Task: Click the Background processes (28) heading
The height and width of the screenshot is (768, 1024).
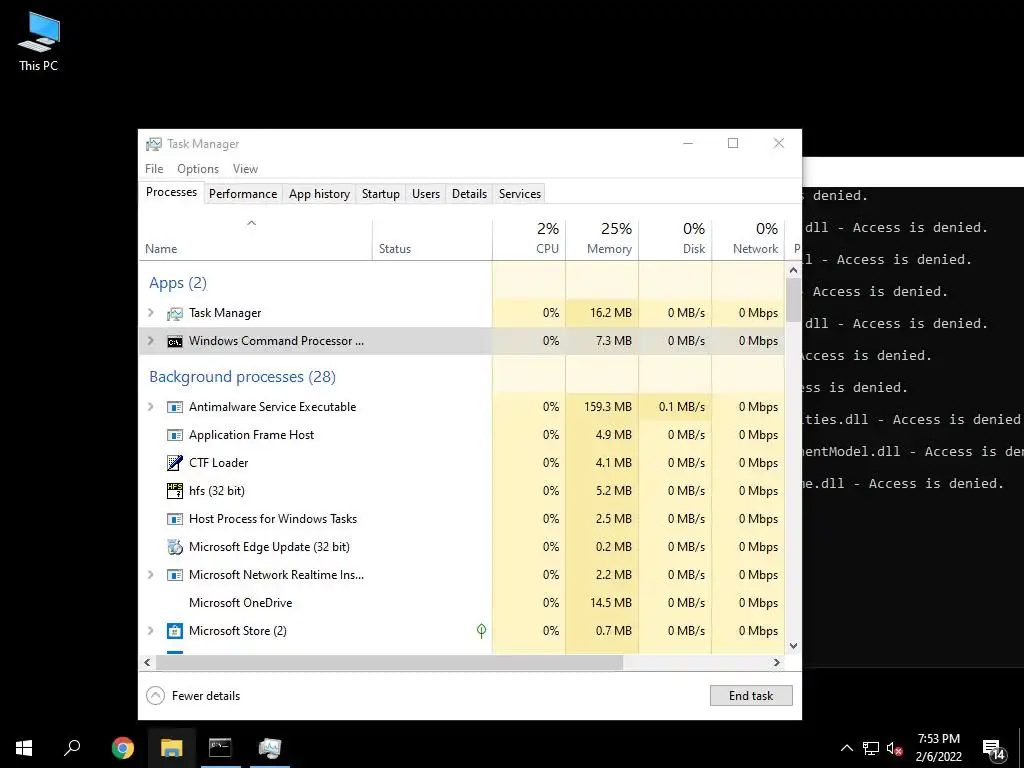Action: (x=242, y=377)
